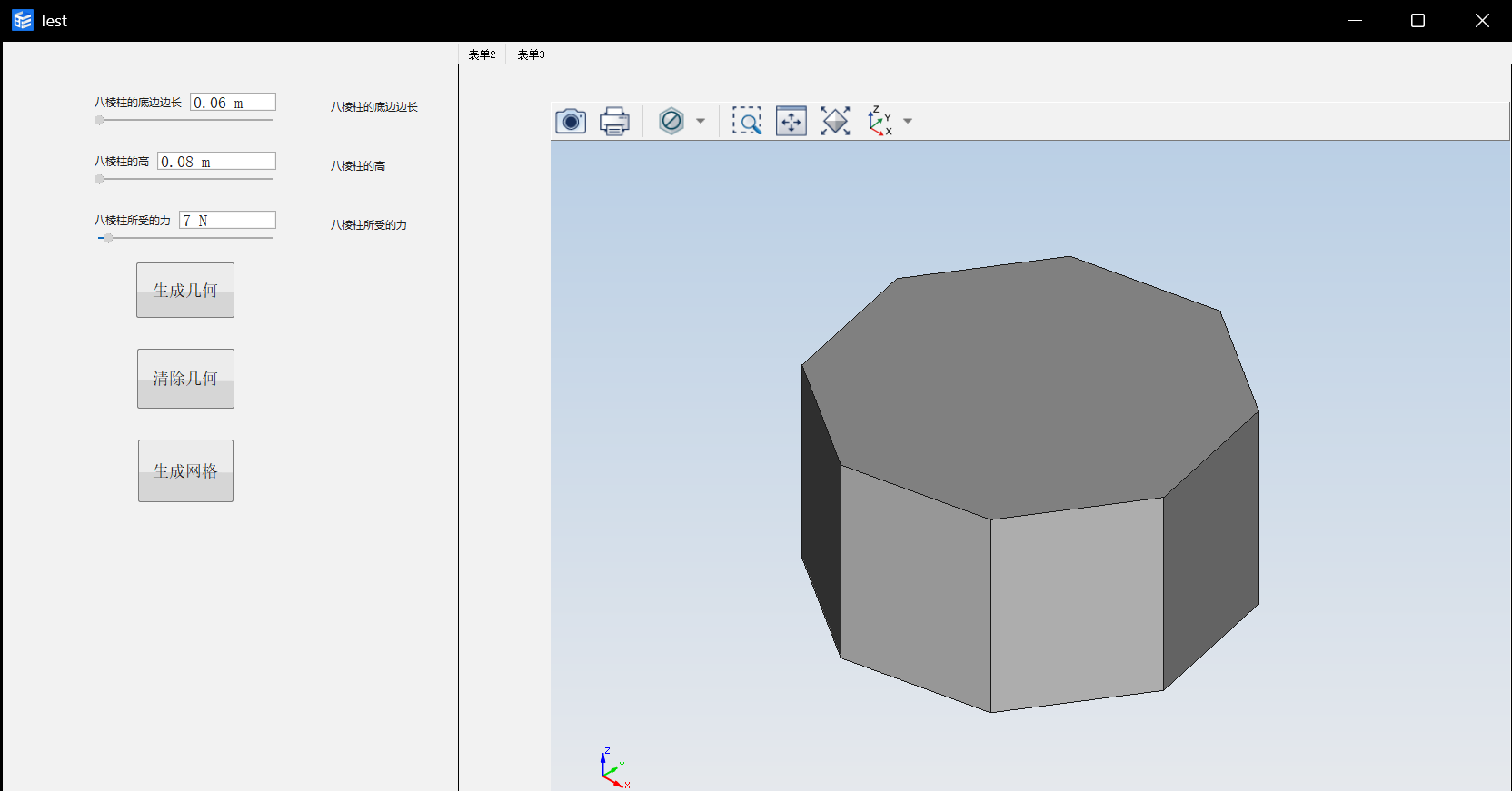
Task: Click the XYZ axis view icon
Action: click(880, 121)
